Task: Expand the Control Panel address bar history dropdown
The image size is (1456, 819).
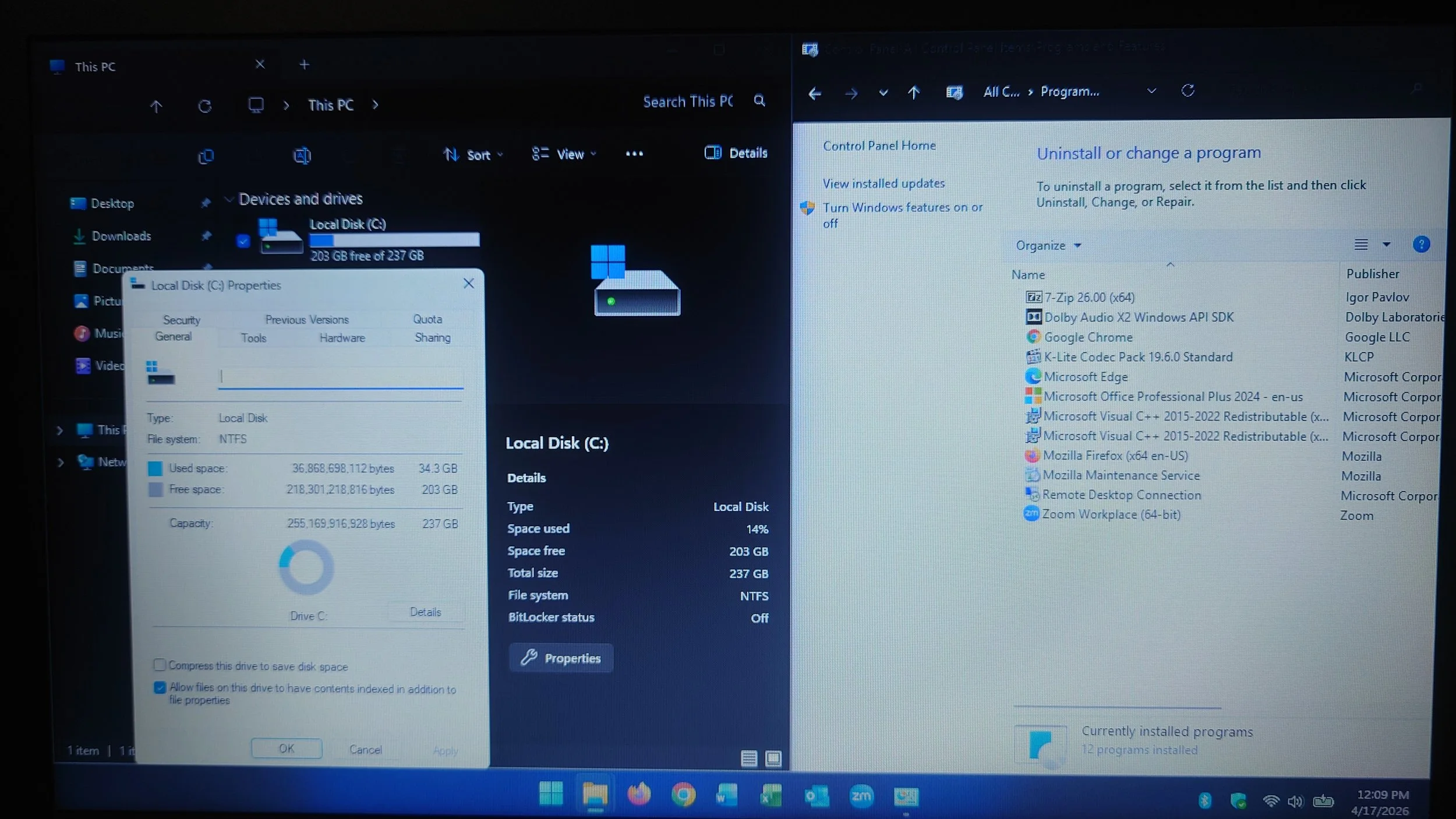Action: click(1151, 91)
